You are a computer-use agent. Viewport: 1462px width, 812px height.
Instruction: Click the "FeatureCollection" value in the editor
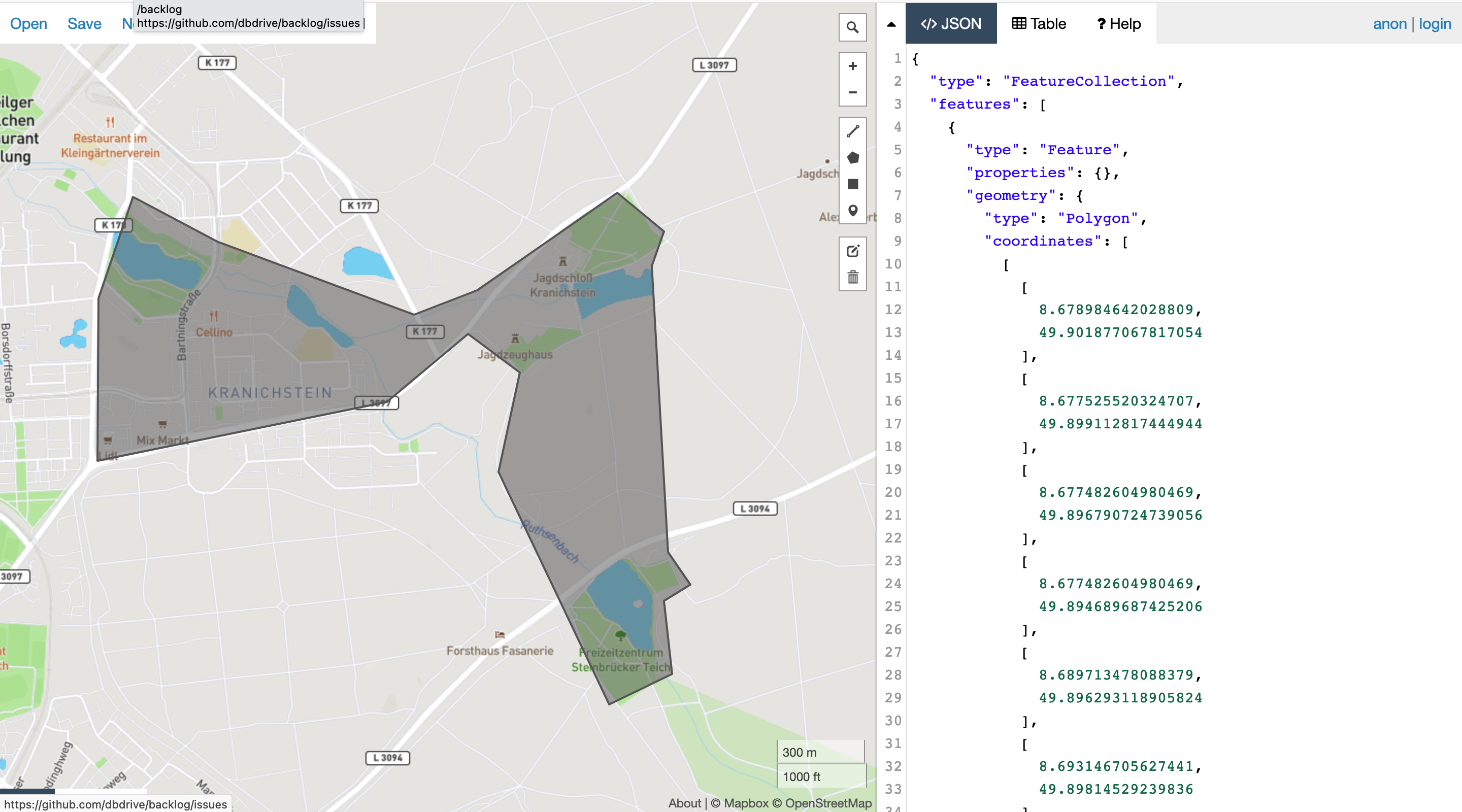point(1089,81)
